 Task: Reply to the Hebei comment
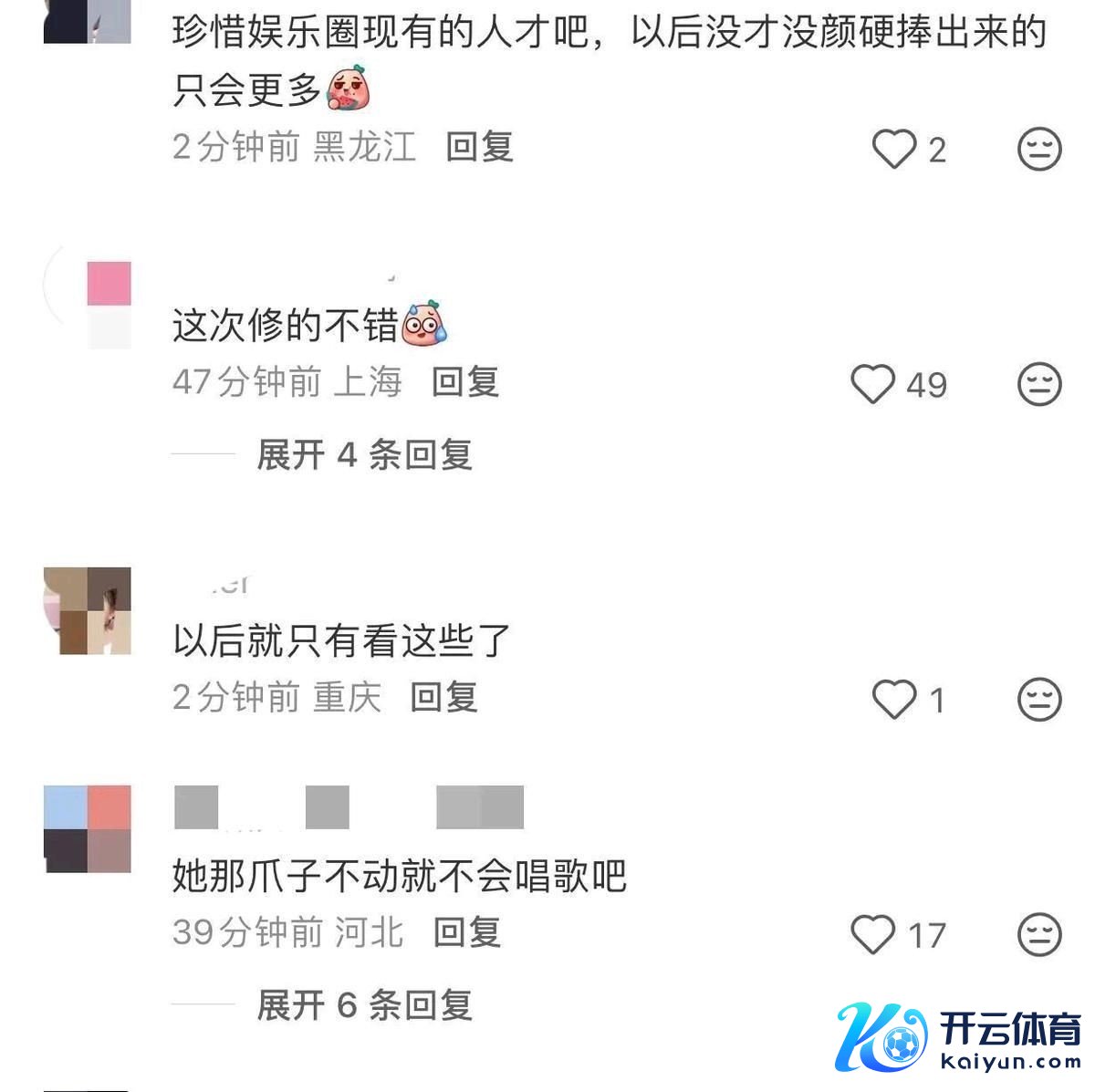click(467, 932)
